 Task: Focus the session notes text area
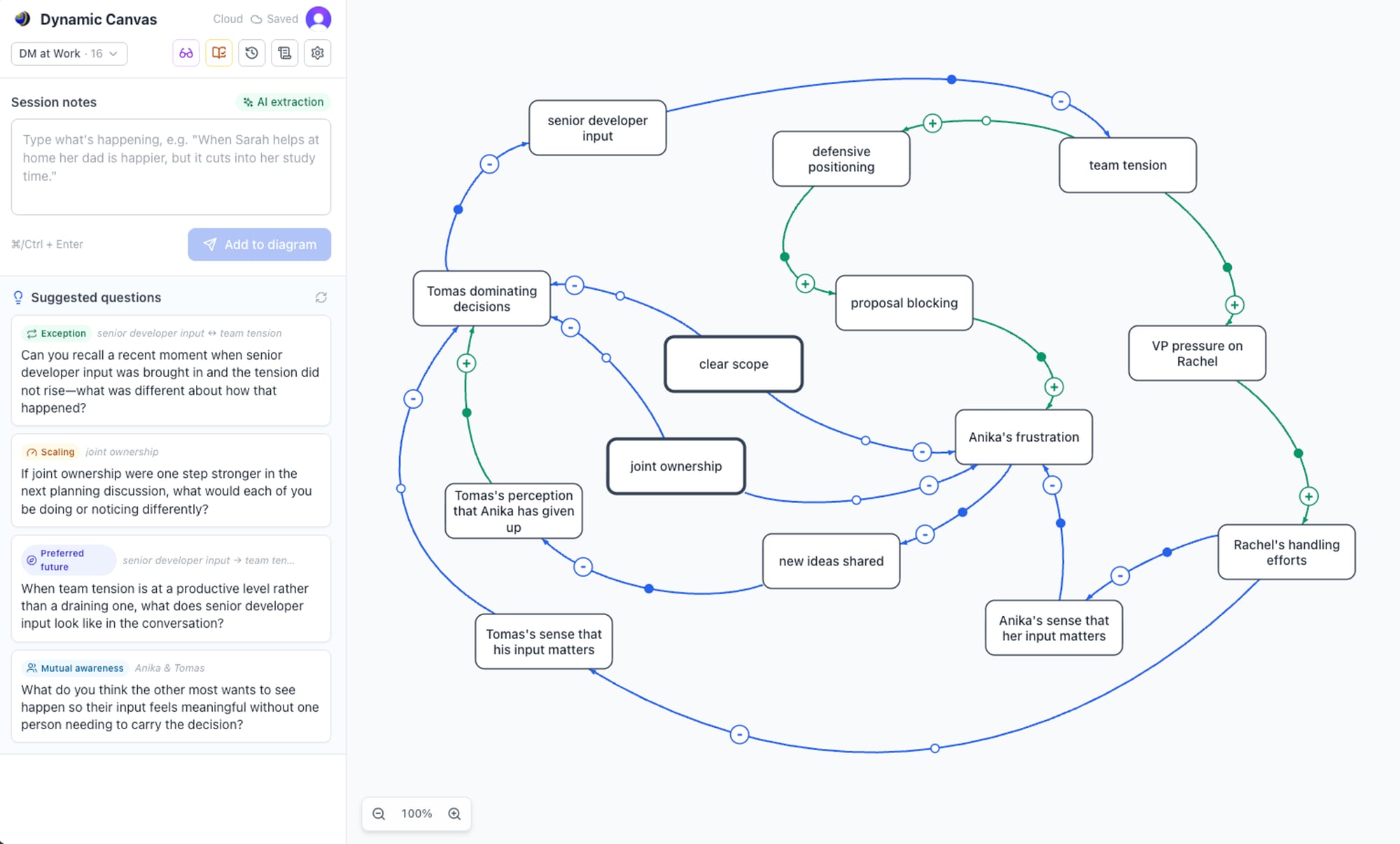171,167
